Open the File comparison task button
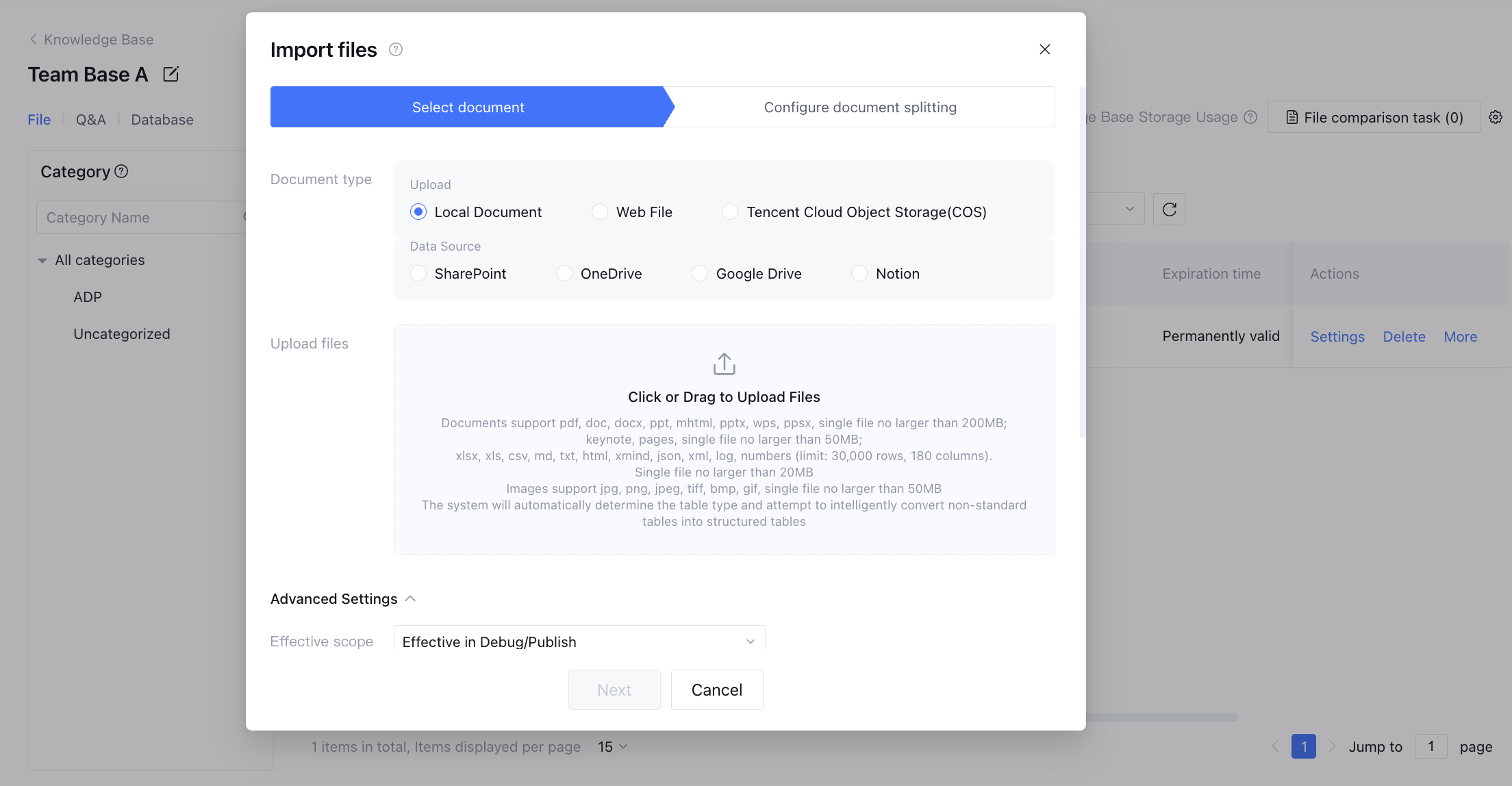This screenshot has height=786, width=1512. point(1374,117)
